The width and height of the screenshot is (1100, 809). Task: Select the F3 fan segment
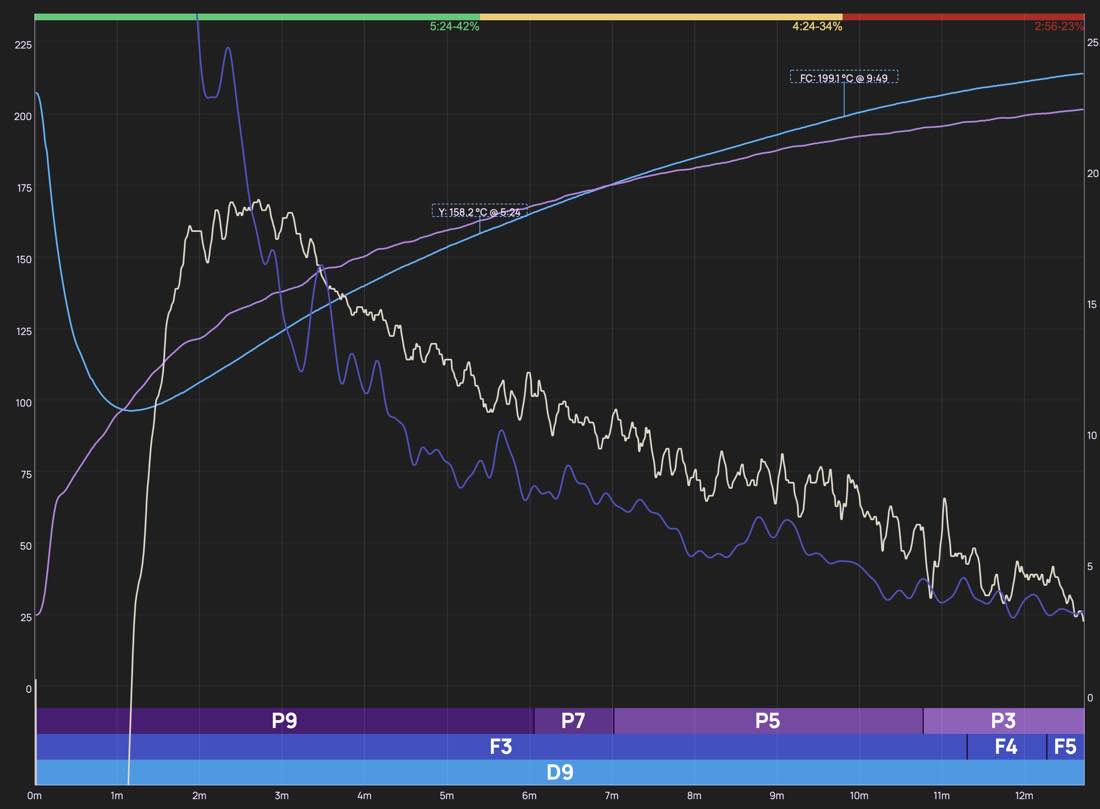point(500,747)
